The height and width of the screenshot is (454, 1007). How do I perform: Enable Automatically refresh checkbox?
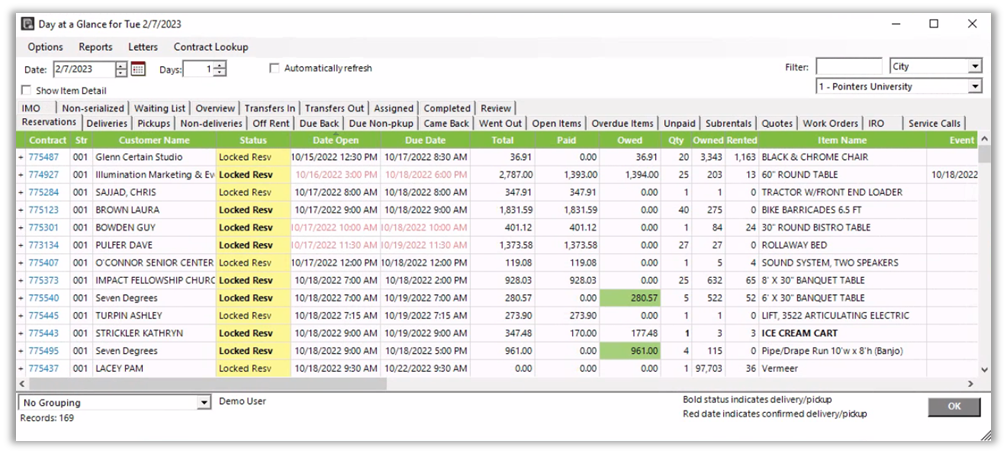[x=275, y=69]
